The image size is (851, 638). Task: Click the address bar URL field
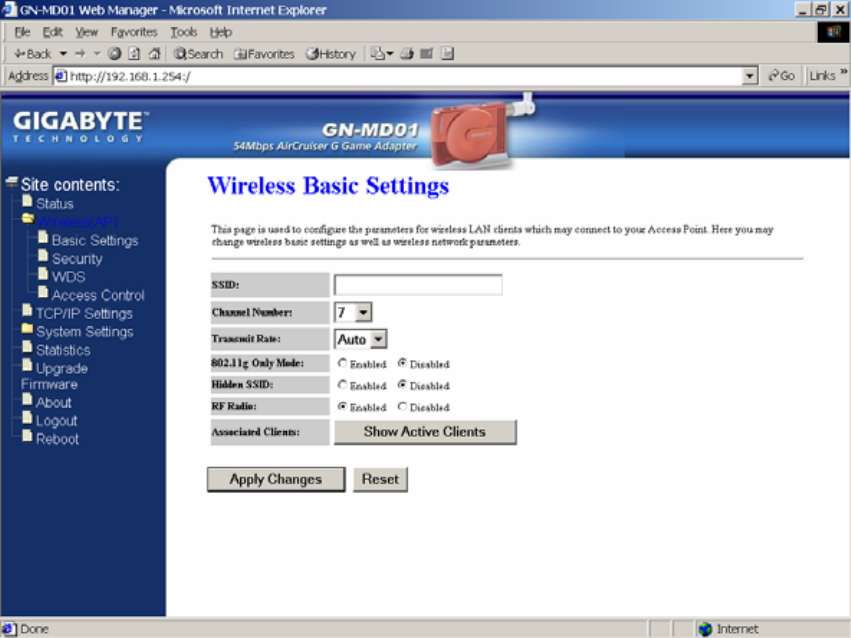[404, 76]
